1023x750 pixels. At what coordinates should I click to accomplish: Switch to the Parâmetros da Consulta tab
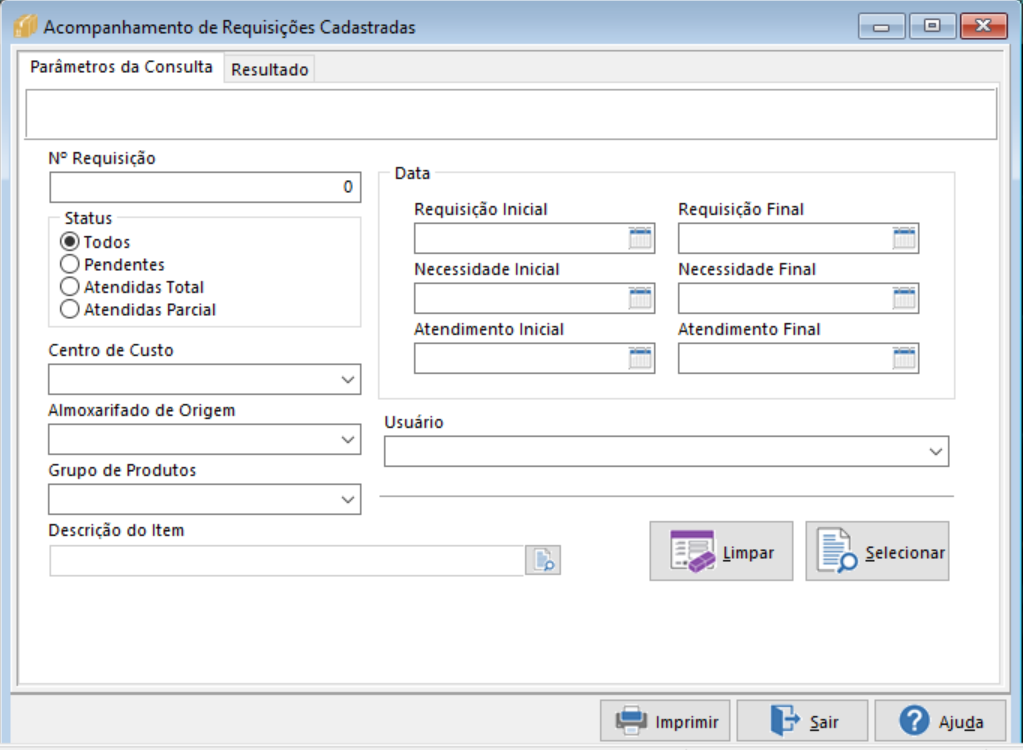tap(121, 67)
